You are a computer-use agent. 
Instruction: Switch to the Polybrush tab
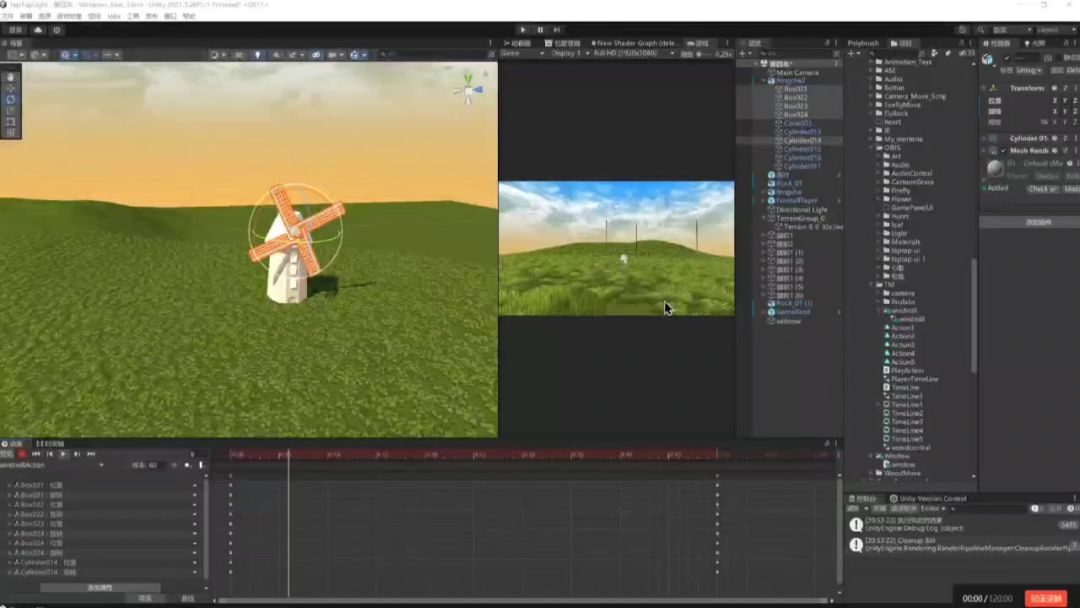coord(863,44)
